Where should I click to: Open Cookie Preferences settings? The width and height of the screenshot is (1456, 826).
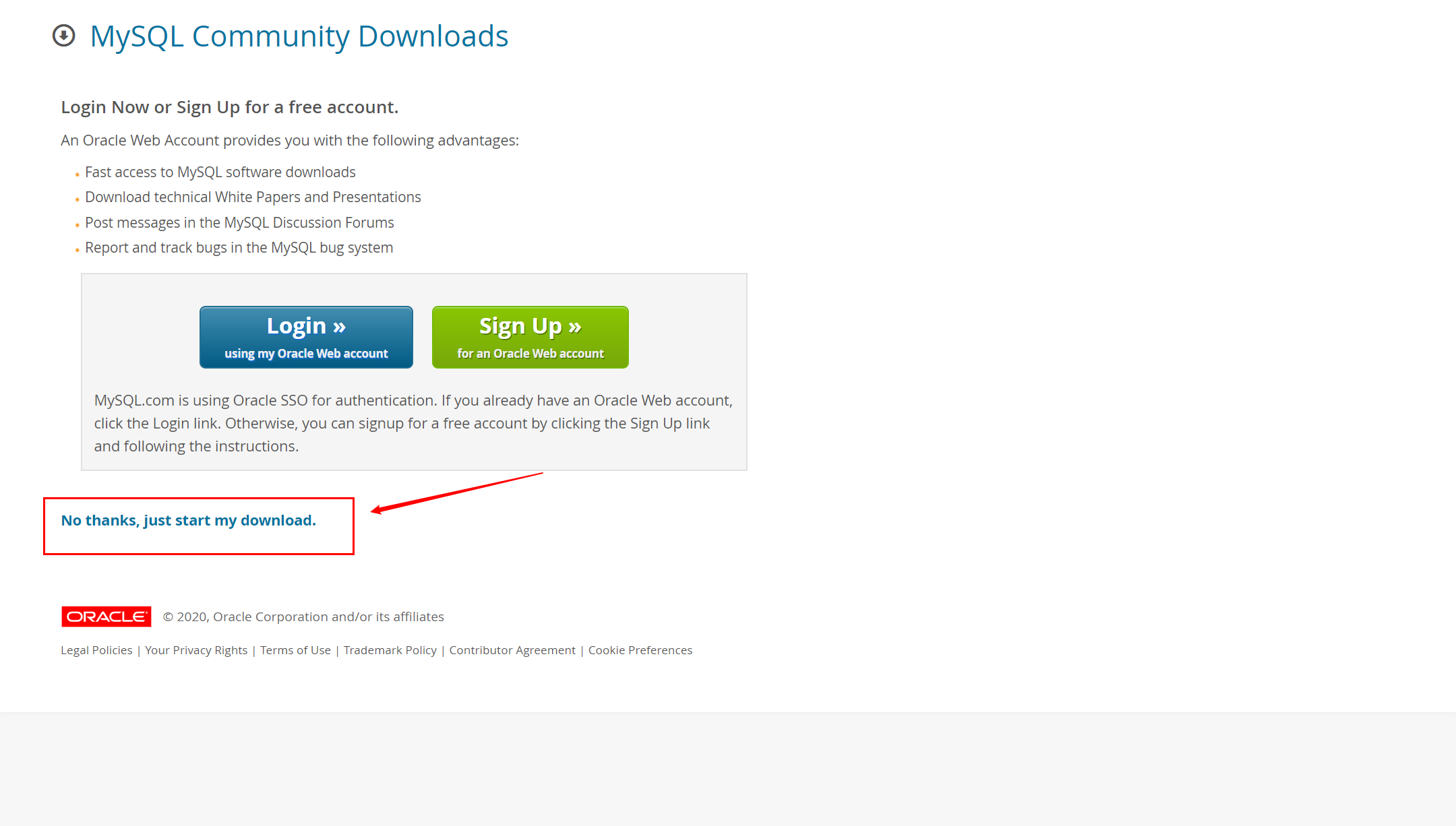(640, 650)
